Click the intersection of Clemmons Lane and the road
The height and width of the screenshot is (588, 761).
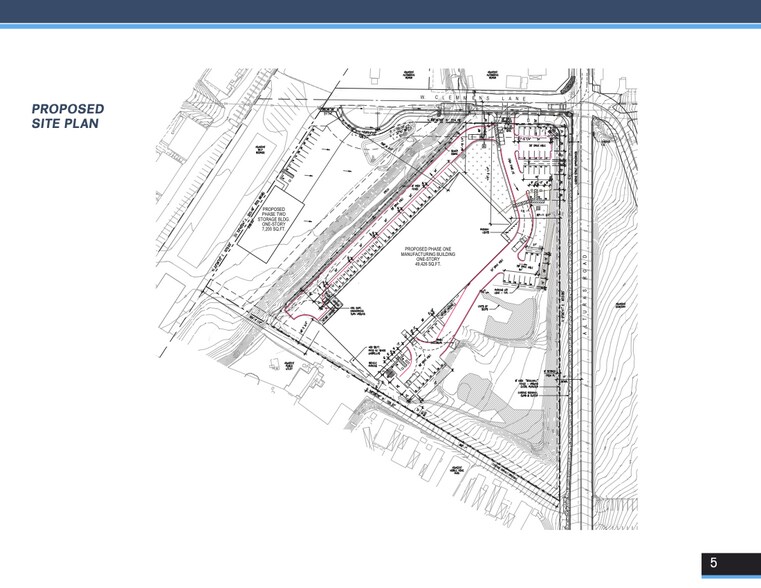578,101
